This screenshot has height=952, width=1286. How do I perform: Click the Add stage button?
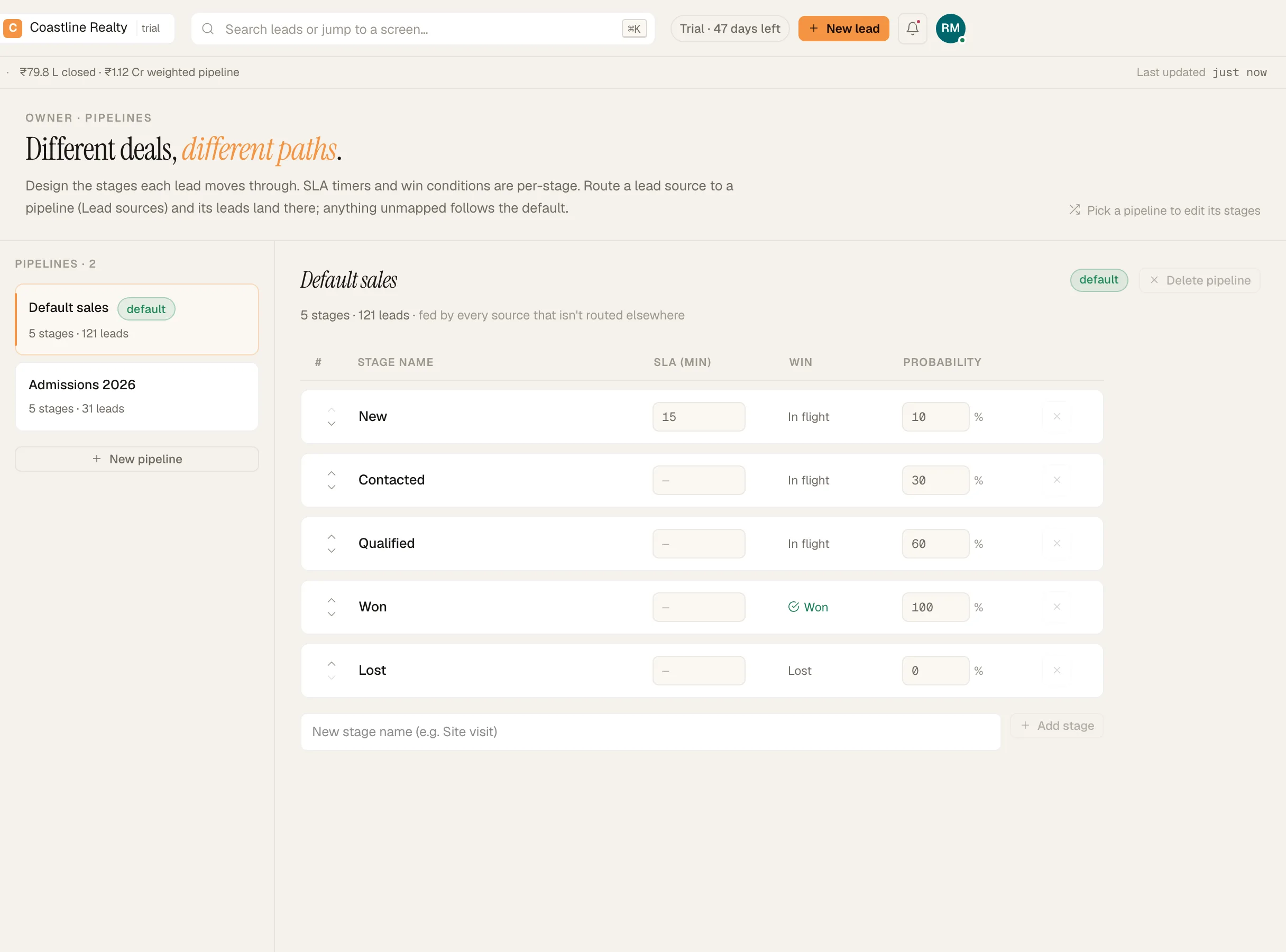[1057, 726]
